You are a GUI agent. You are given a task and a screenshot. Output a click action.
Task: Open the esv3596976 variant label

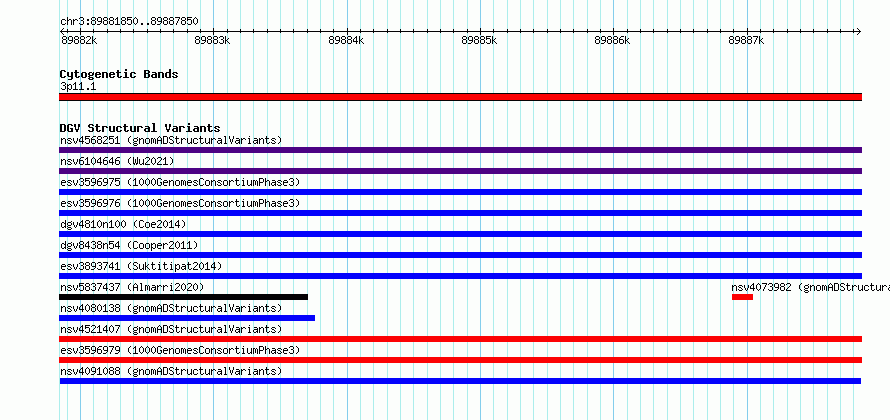click(180, 203)
